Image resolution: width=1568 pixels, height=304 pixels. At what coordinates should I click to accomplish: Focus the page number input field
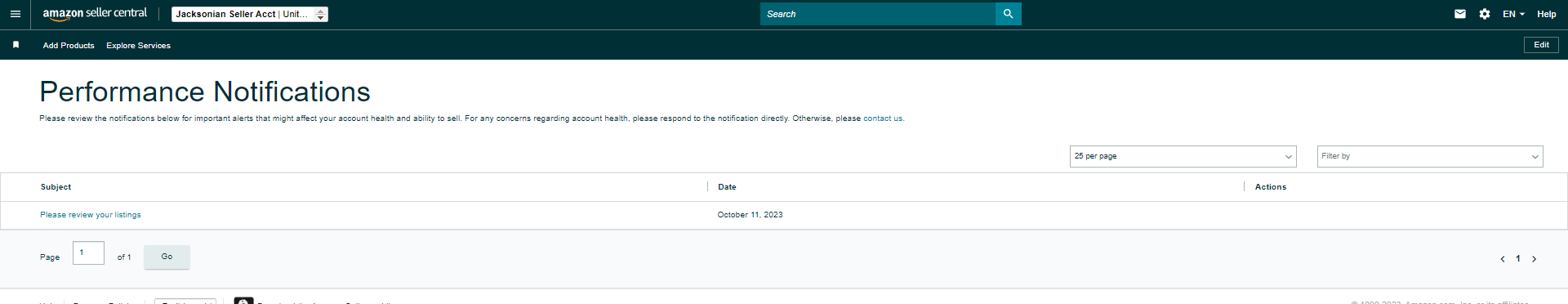[x=88, y=253]
